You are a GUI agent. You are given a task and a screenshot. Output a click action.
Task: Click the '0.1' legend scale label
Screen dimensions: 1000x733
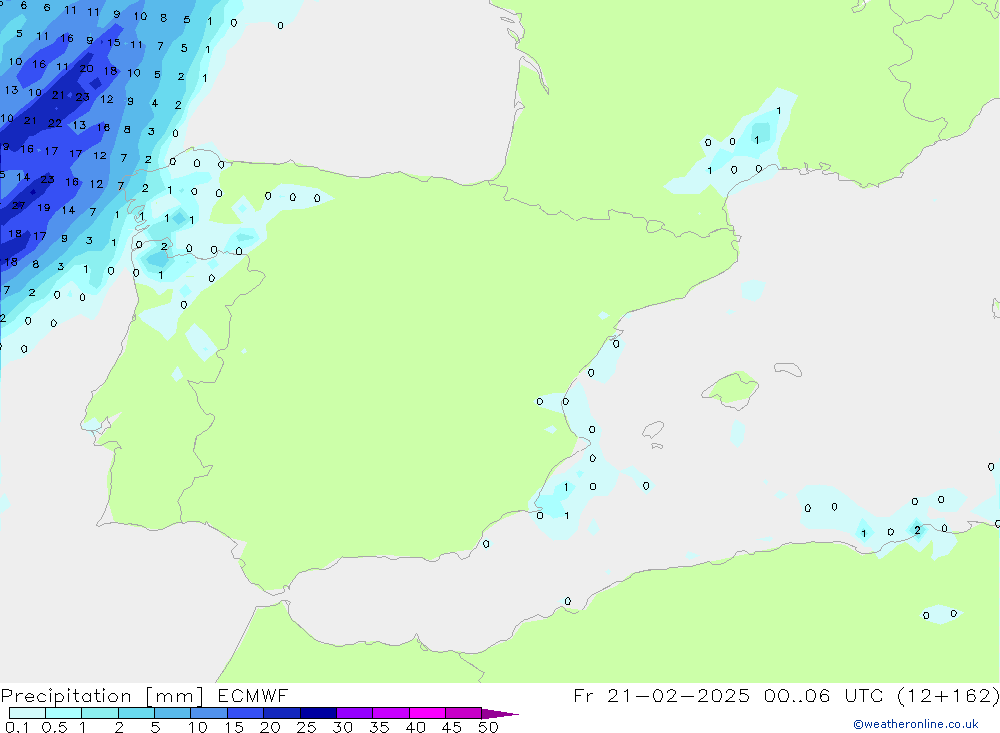tap(17, 727)
